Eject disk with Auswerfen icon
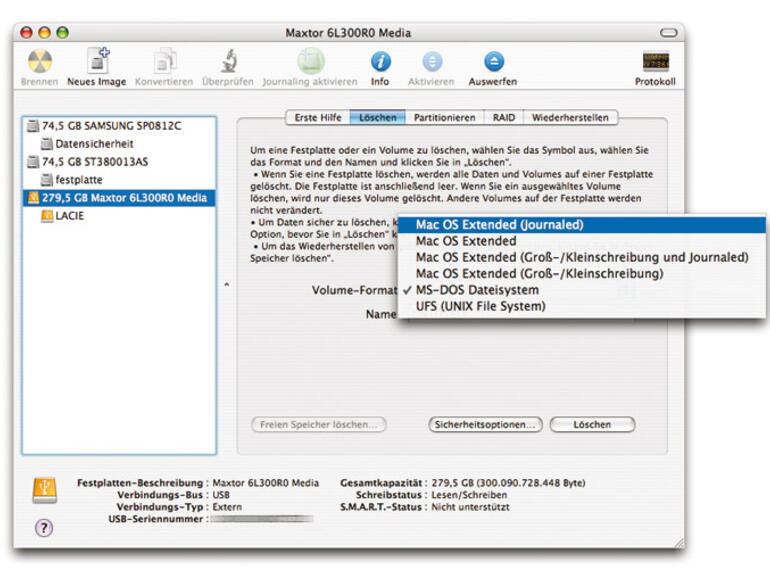This screenshot has width=770, height=578. [x=494, y=62]
